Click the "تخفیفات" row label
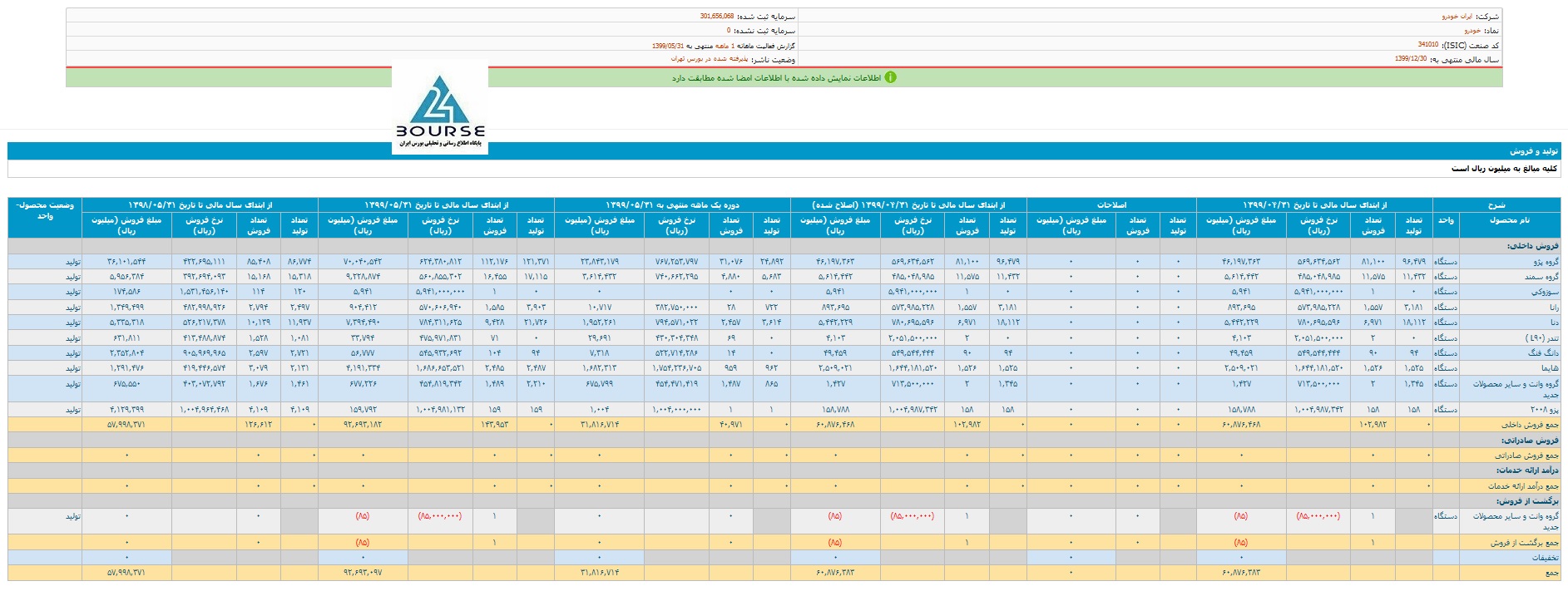Screen dimensions: 1568x591 (x=1546, y=558)
